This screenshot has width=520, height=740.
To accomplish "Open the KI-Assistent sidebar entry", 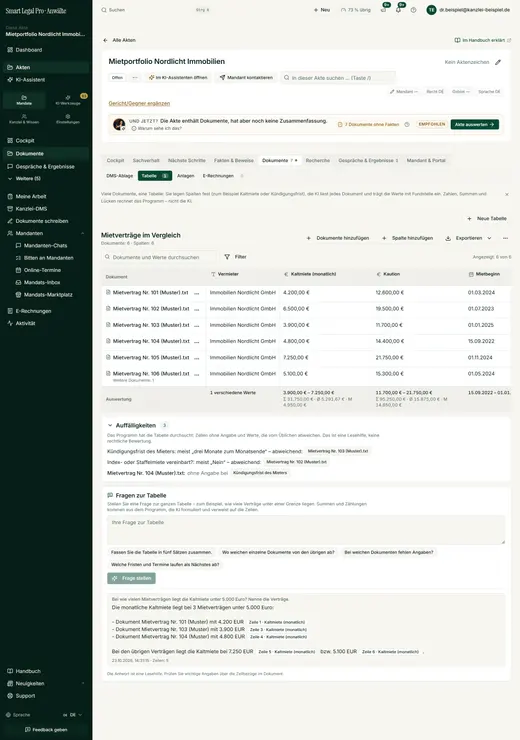I will click(x=30, y=80).
